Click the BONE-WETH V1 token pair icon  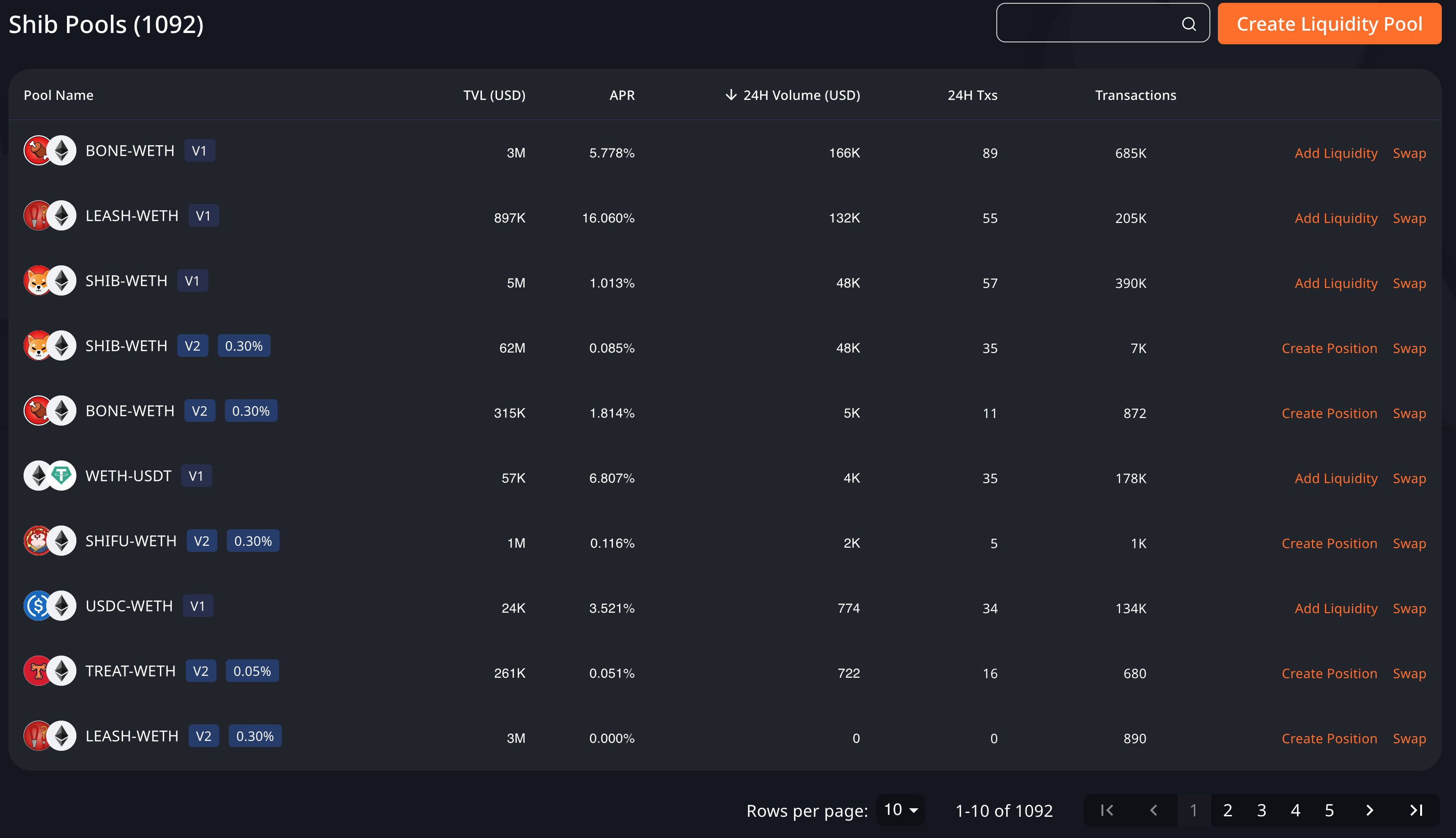coord(50,151)
